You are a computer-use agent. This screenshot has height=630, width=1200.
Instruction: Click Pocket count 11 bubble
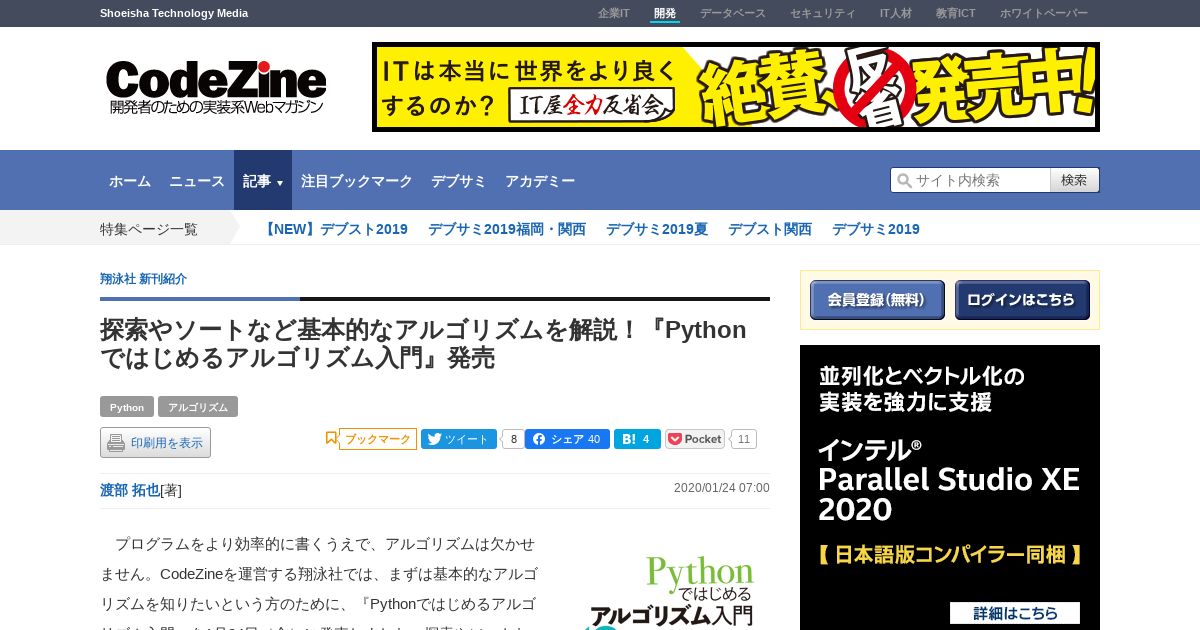(x=743, y=439)
